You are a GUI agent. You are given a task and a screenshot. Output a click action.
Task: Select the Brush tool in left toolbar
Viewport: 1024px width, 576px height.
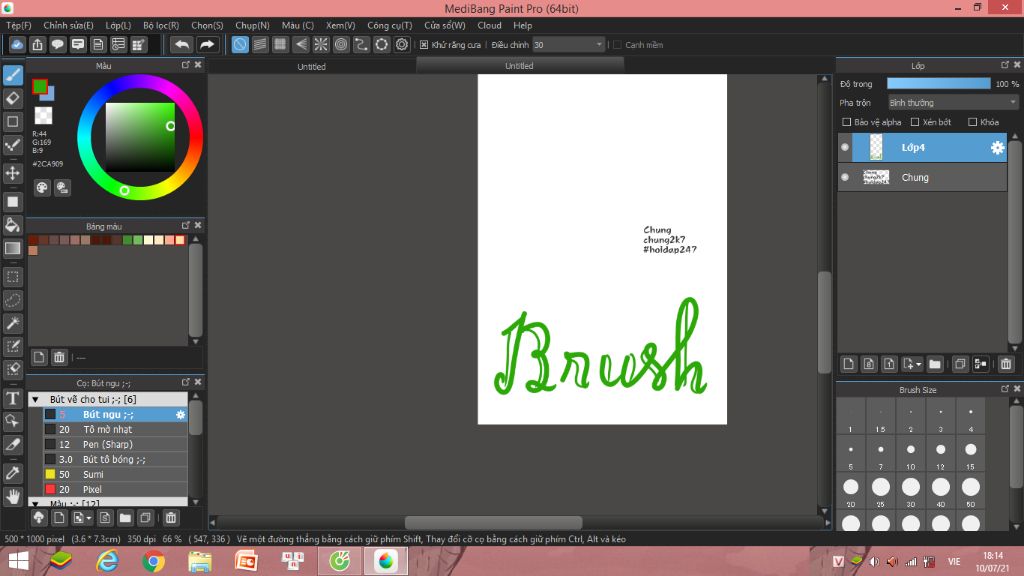[12, 75]
